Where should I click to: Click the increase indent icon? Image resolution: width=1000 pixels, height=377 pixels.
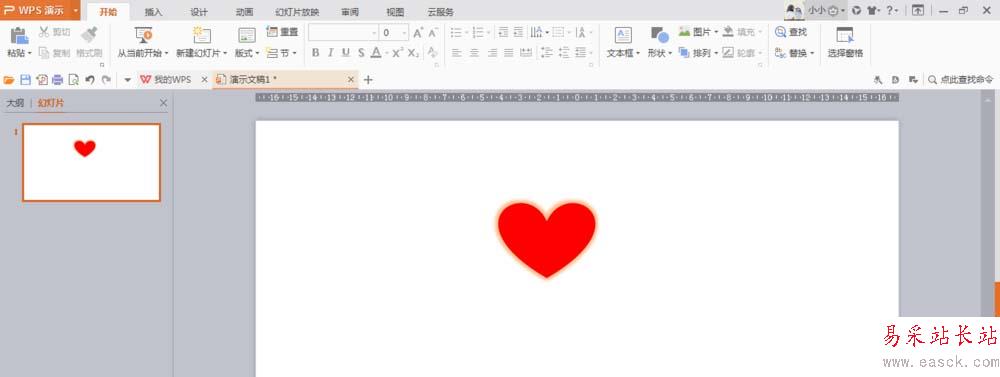[x=518, y=33]
